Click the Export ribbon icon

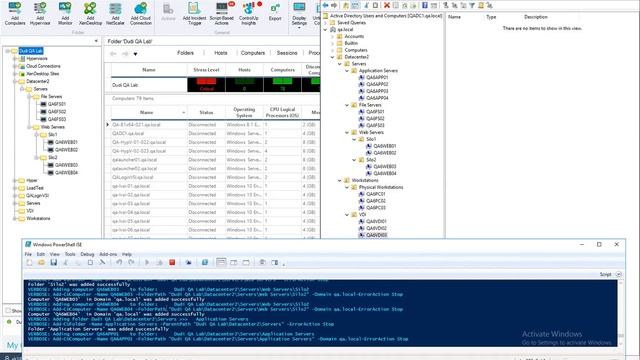tap(275, 12)
